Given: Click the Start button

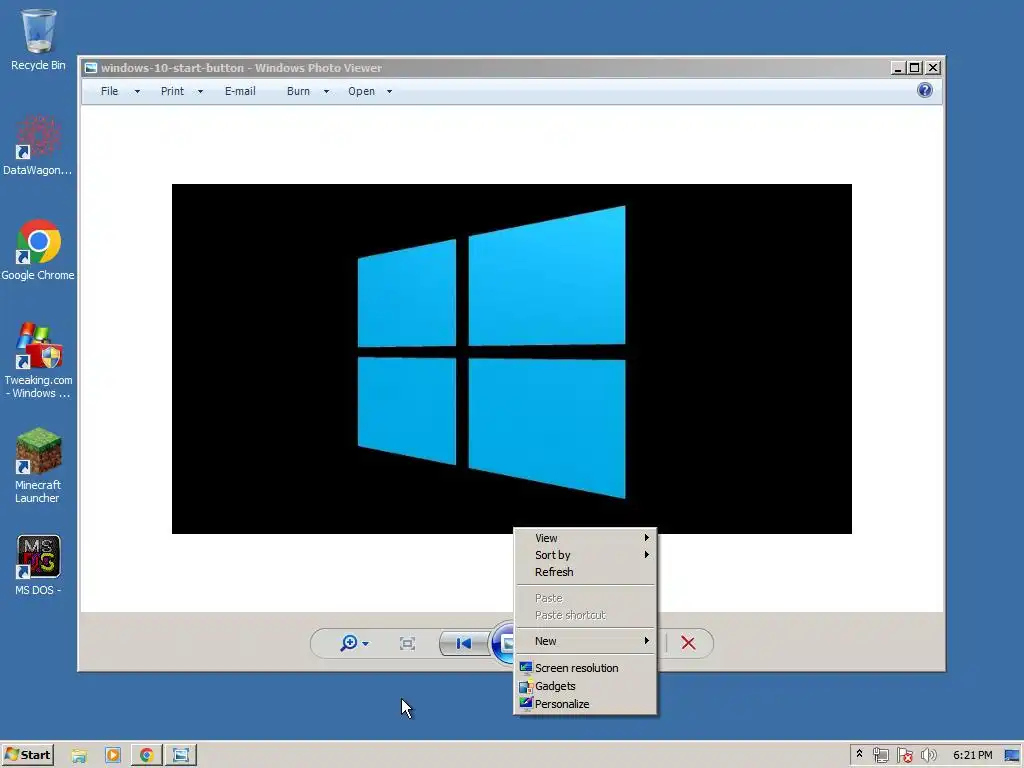Looking at the screenshot, I should 27,755.
